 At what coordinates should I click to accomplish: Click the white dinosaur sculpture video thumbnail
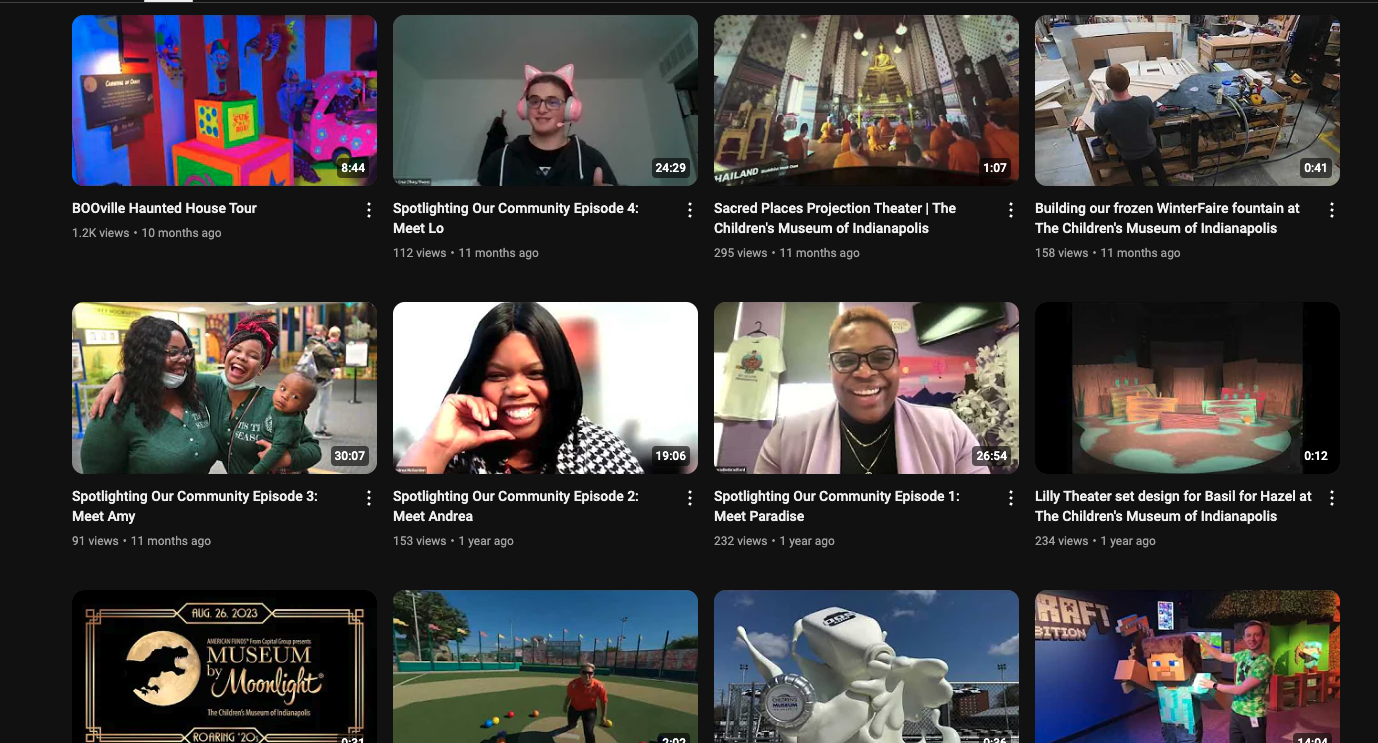point(866,668)
